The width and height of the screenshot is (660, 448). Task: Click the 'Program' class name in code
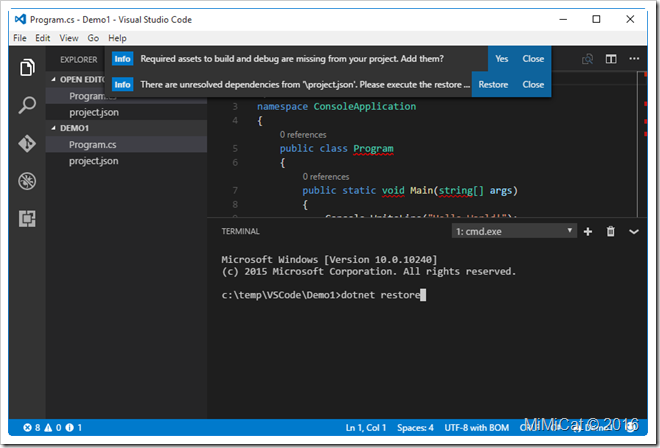pos(373,149)
